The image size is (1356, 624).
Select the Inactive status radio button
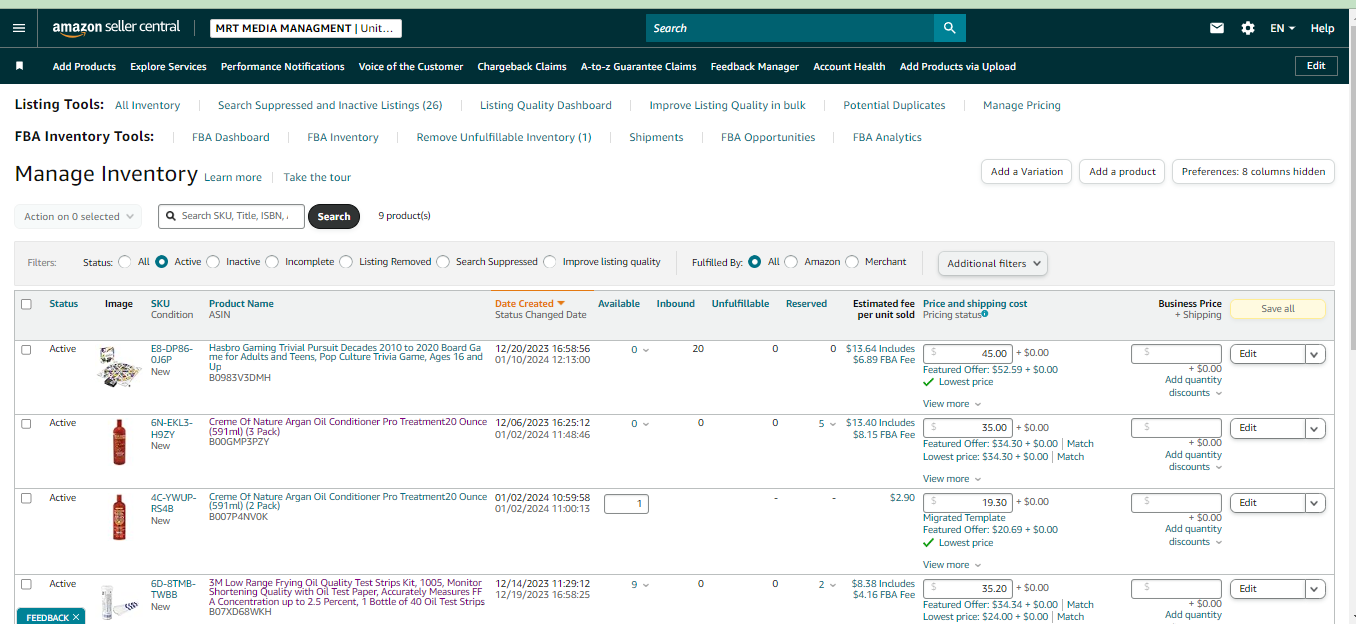[x=213, y=262]
